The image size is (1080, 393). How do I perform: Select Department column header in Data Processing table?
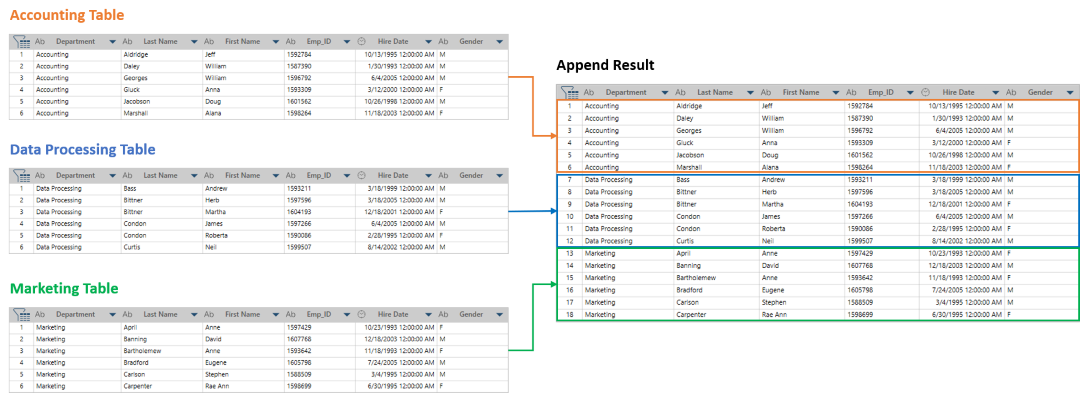click(76, 176)
